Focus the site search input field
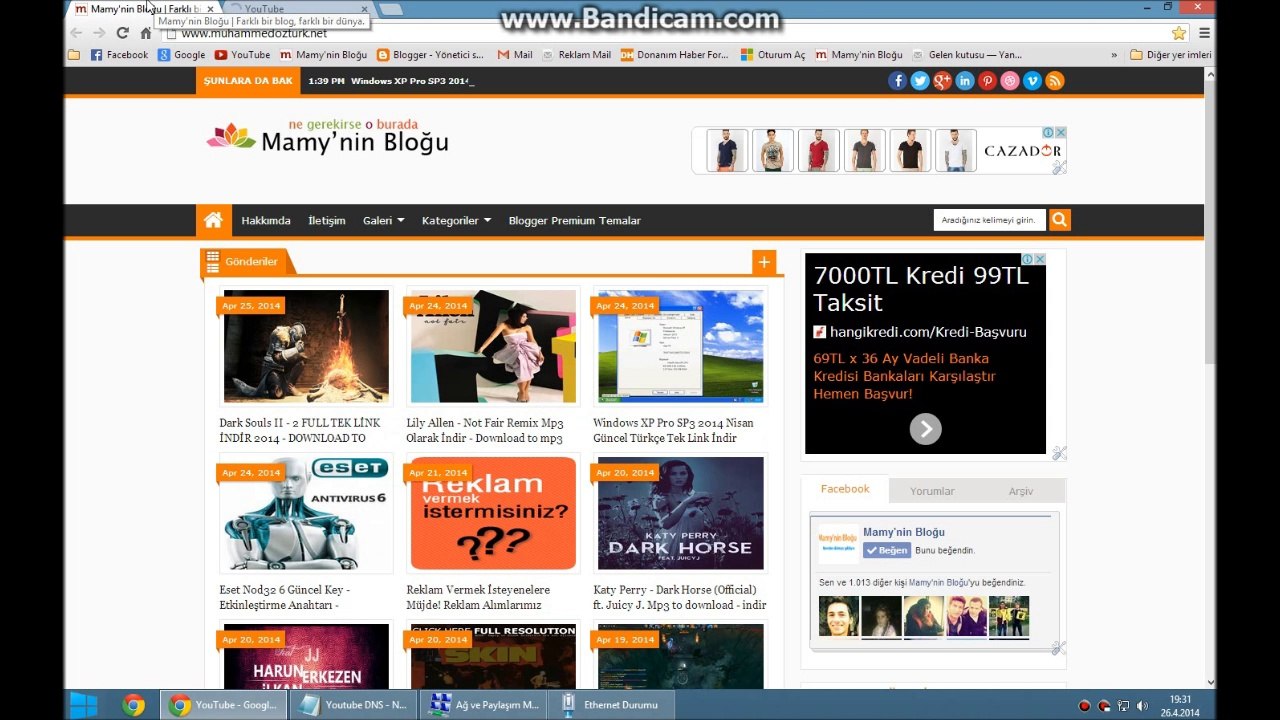 (990, 220)
